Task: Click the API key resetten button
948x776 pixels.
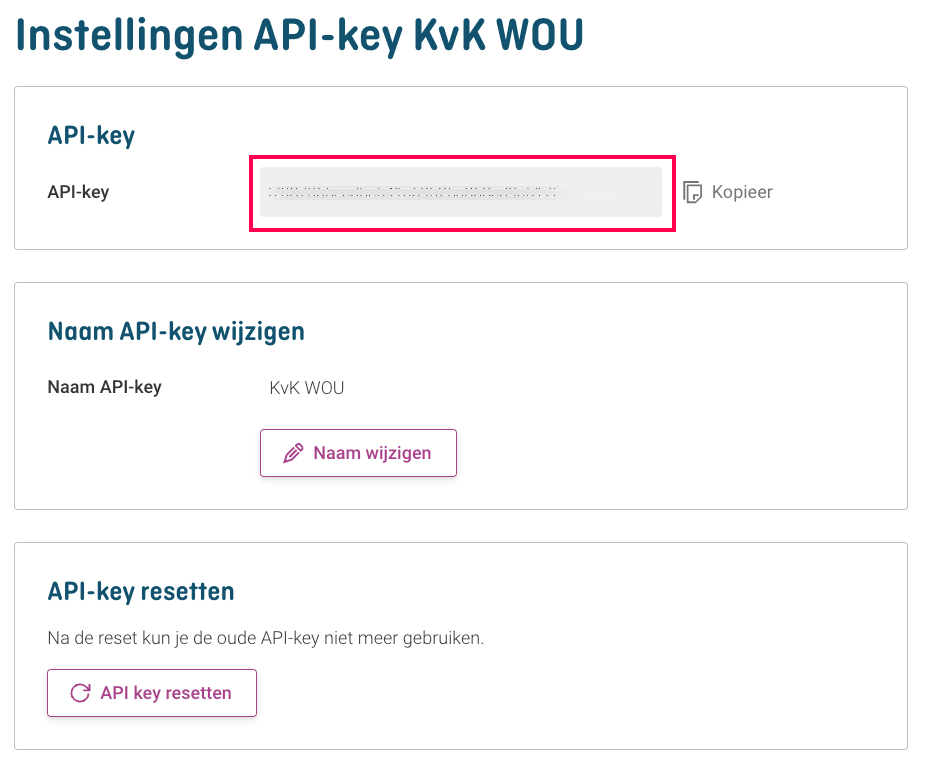Action: point(152,693)
